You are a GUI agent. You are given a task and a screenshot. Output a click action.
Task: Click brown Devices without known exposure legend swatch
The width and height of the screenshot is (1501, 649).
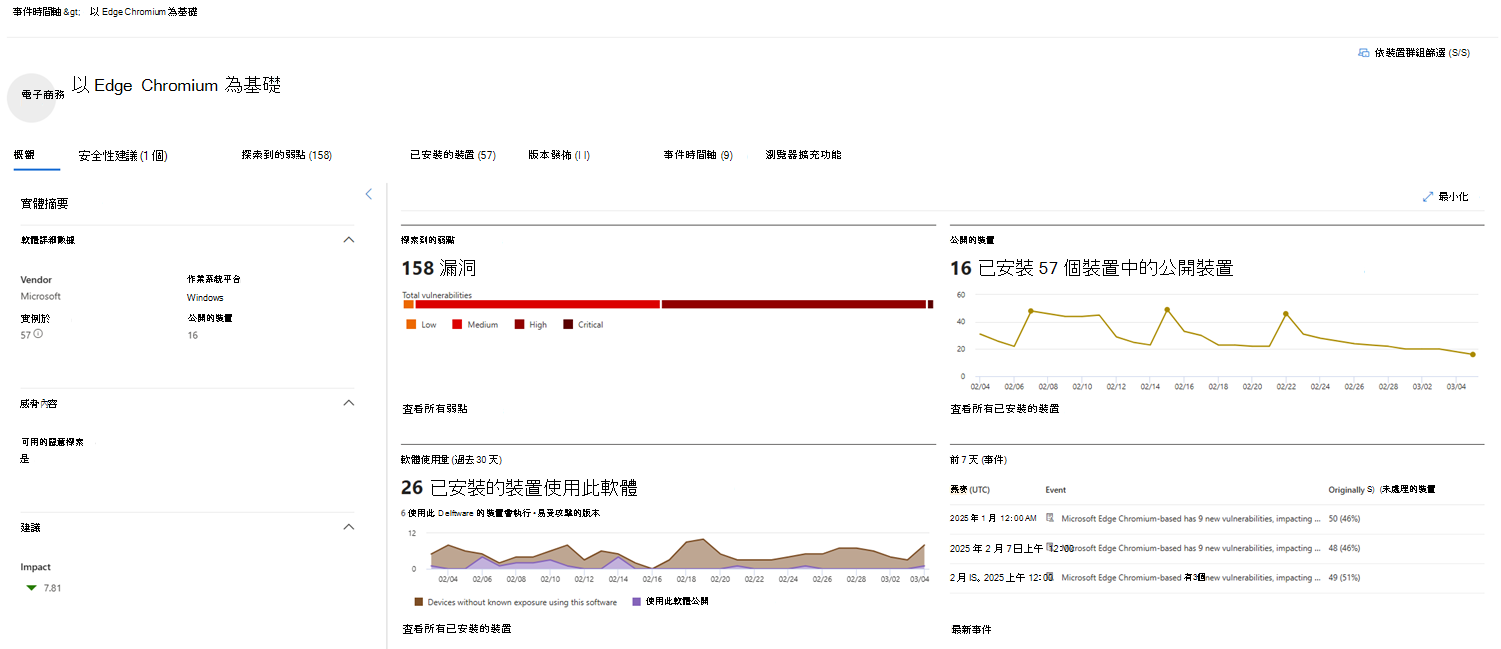click(x=418, y=602)
